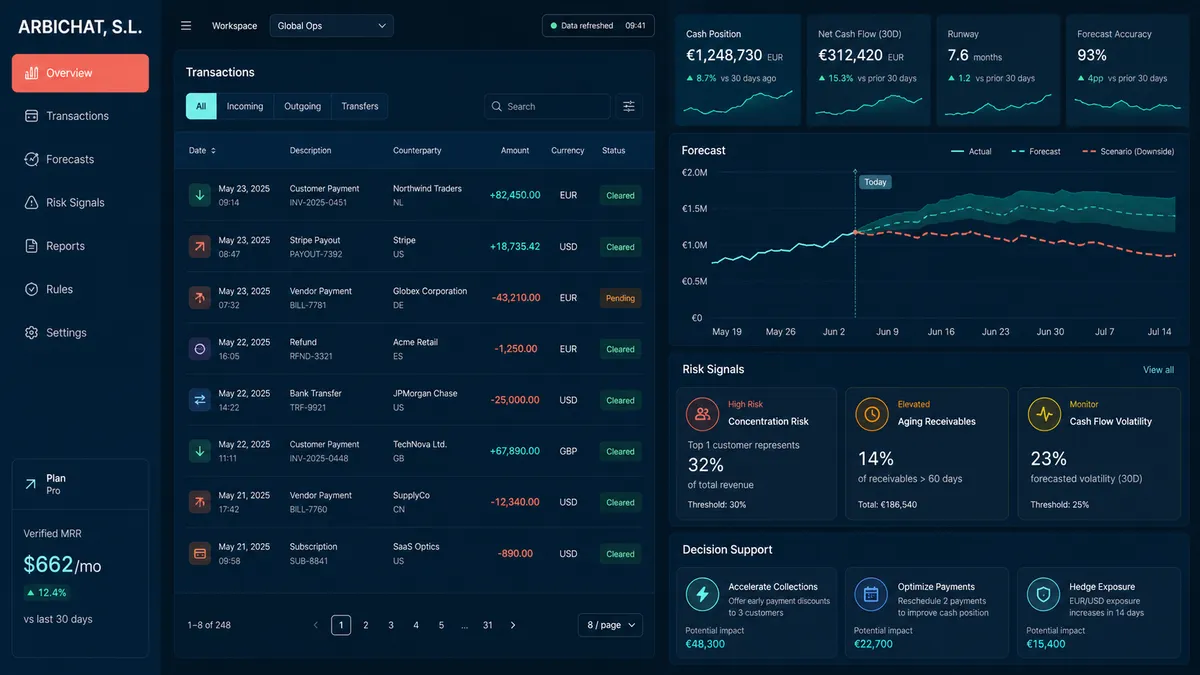This screenshot has width=1200, height=675.
Task: Go to page 5
Action: coord(441,625)
